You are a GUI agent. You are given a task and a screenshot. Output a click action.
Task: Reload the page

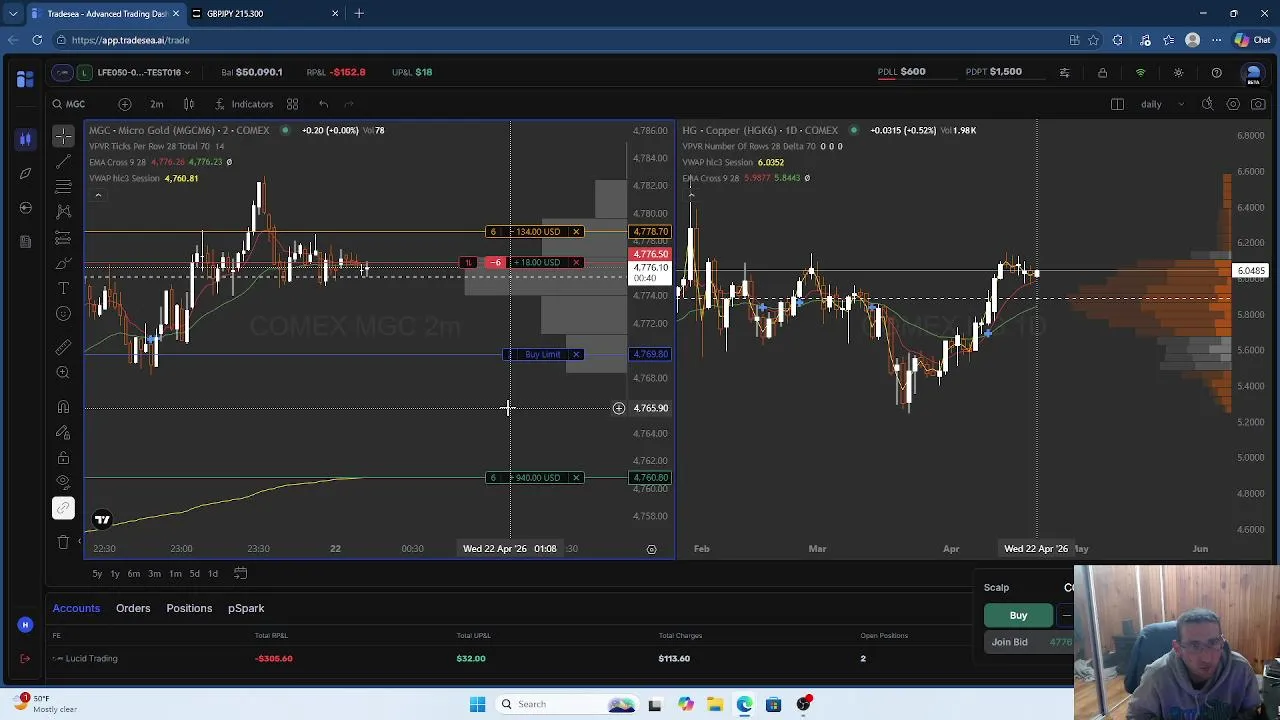coord(37,40)
